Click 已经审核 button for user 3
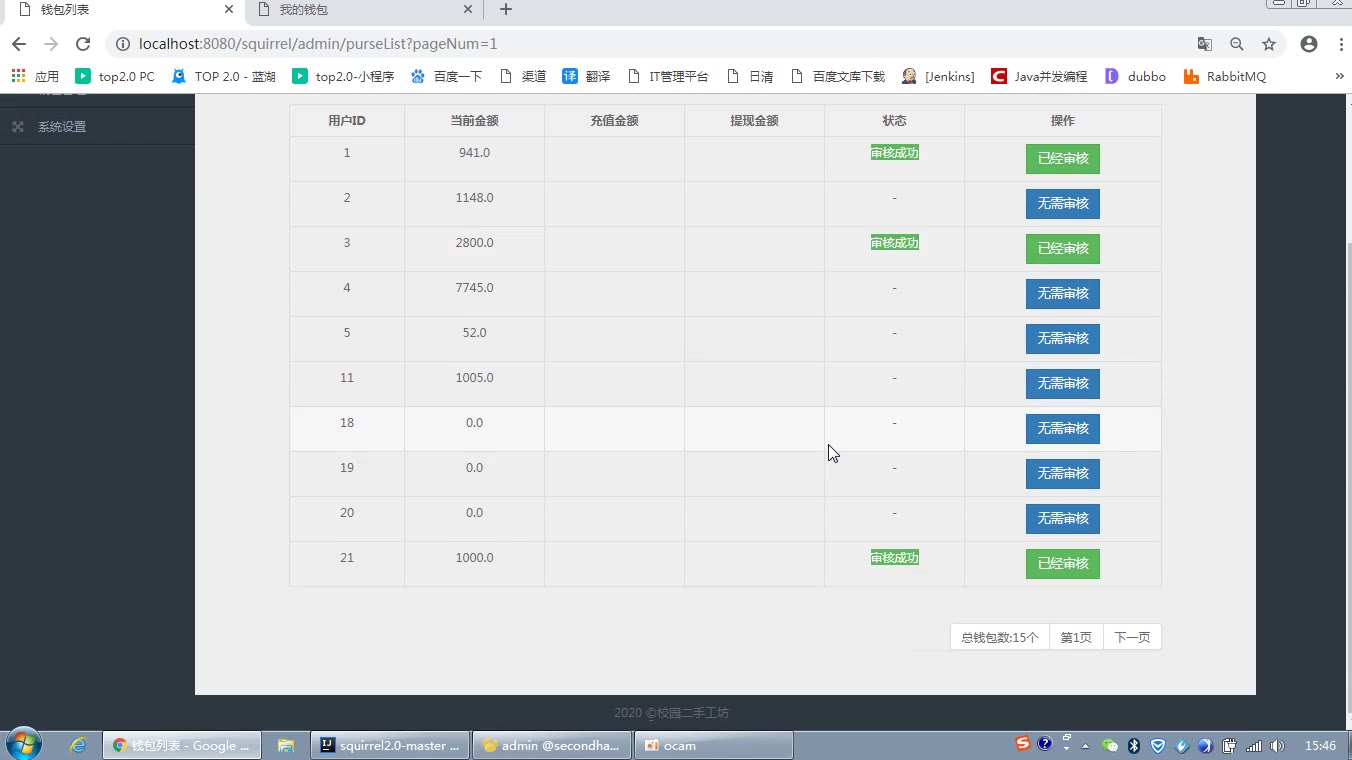The width and height of the screenshot is (1352, 760). tap(1062, 249)
